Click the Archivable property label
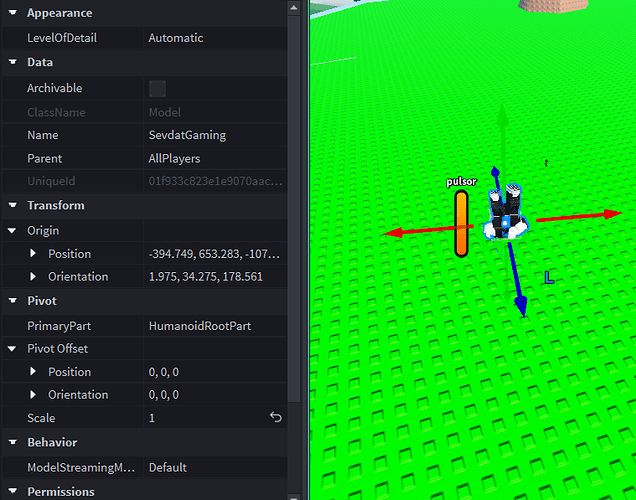Screen dimensions: 636x500 55,88
